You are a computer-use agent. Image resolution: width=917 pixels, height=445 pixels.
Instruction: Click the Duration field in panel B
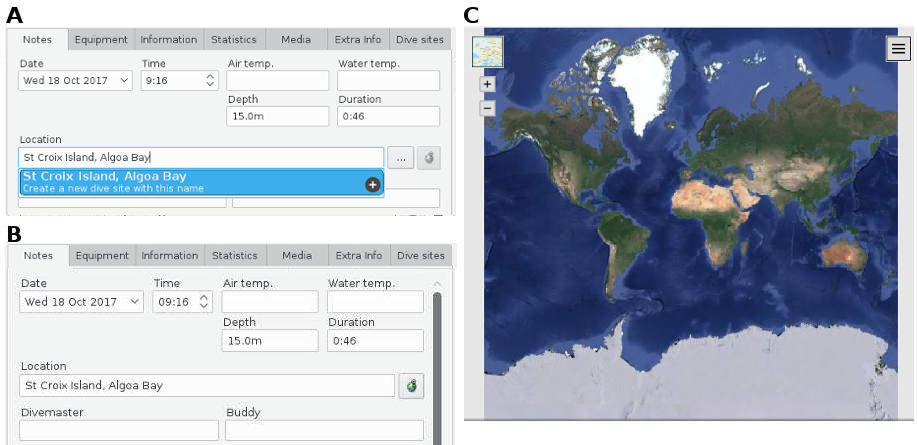coord(375,340)
